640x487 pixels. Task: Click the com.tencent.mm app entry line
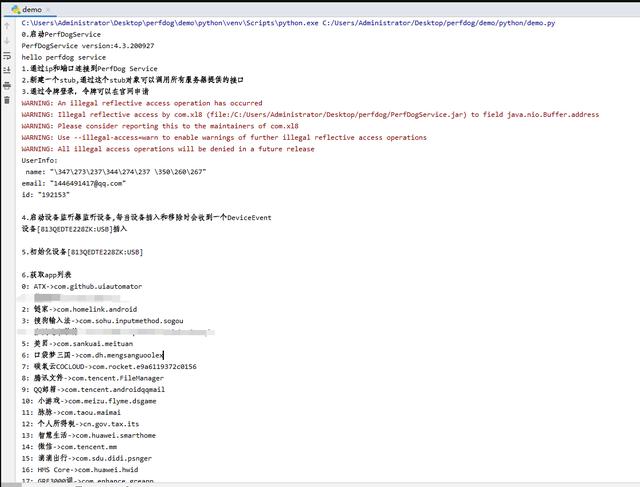(x=69, y=447)
